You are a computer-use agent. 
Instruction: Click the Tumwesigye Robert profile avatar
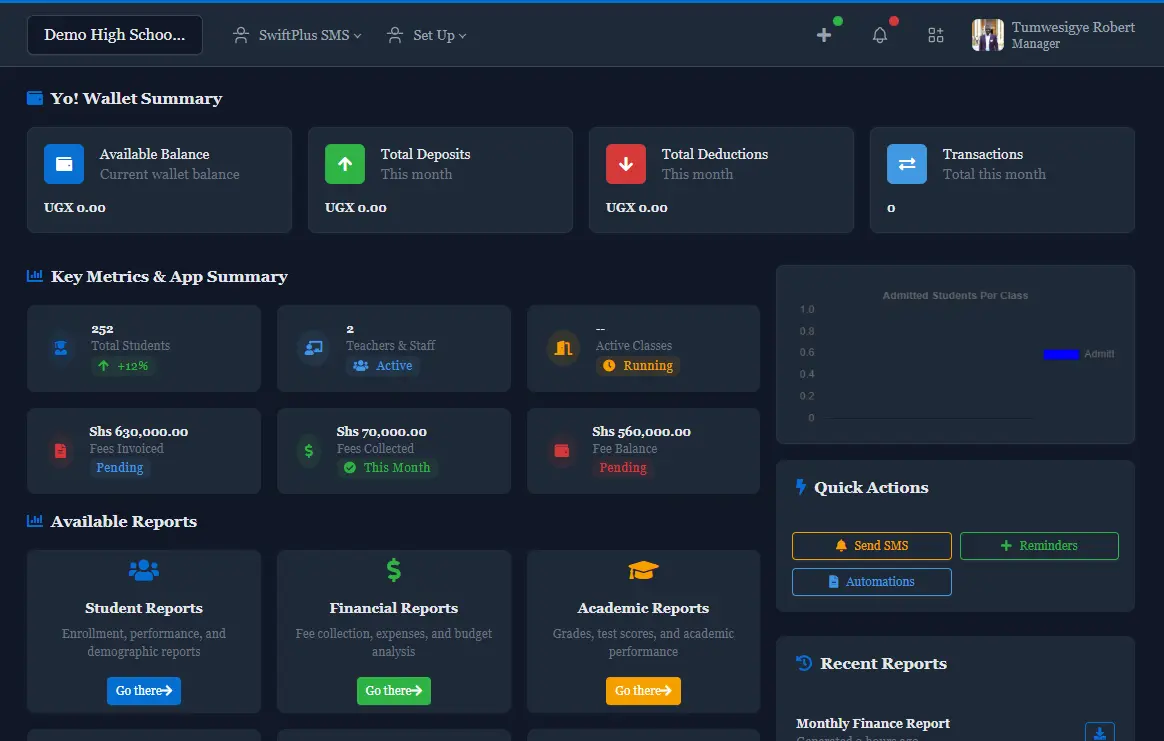[987, 35]
